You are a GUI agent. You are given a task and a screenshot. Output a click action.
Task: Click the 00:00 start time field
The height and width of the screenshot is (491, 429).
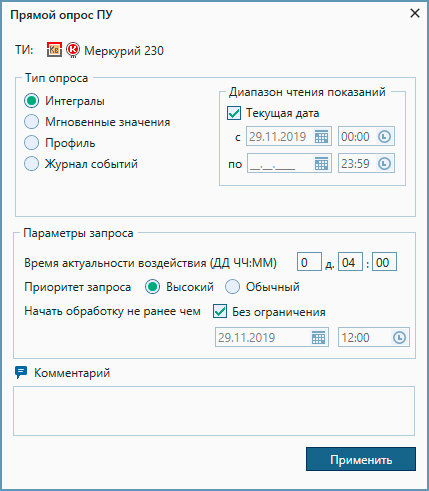(366, 136)
